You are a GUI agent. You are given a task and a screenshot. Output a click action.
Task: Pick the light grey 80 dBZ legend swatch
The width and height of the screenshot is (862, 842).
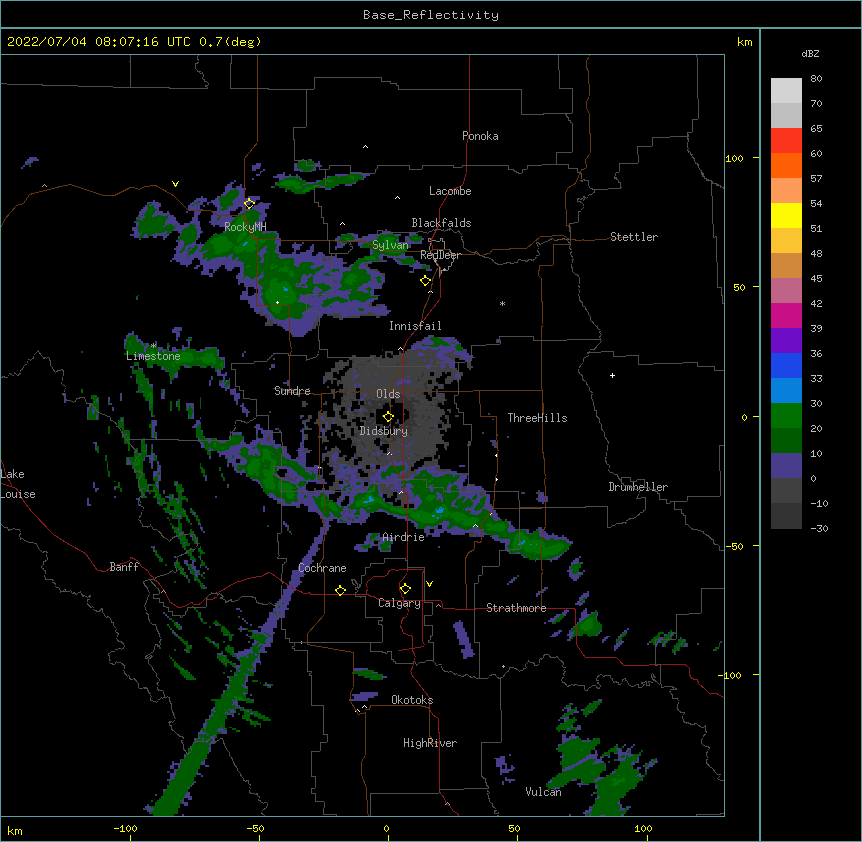tap(786, 91)
